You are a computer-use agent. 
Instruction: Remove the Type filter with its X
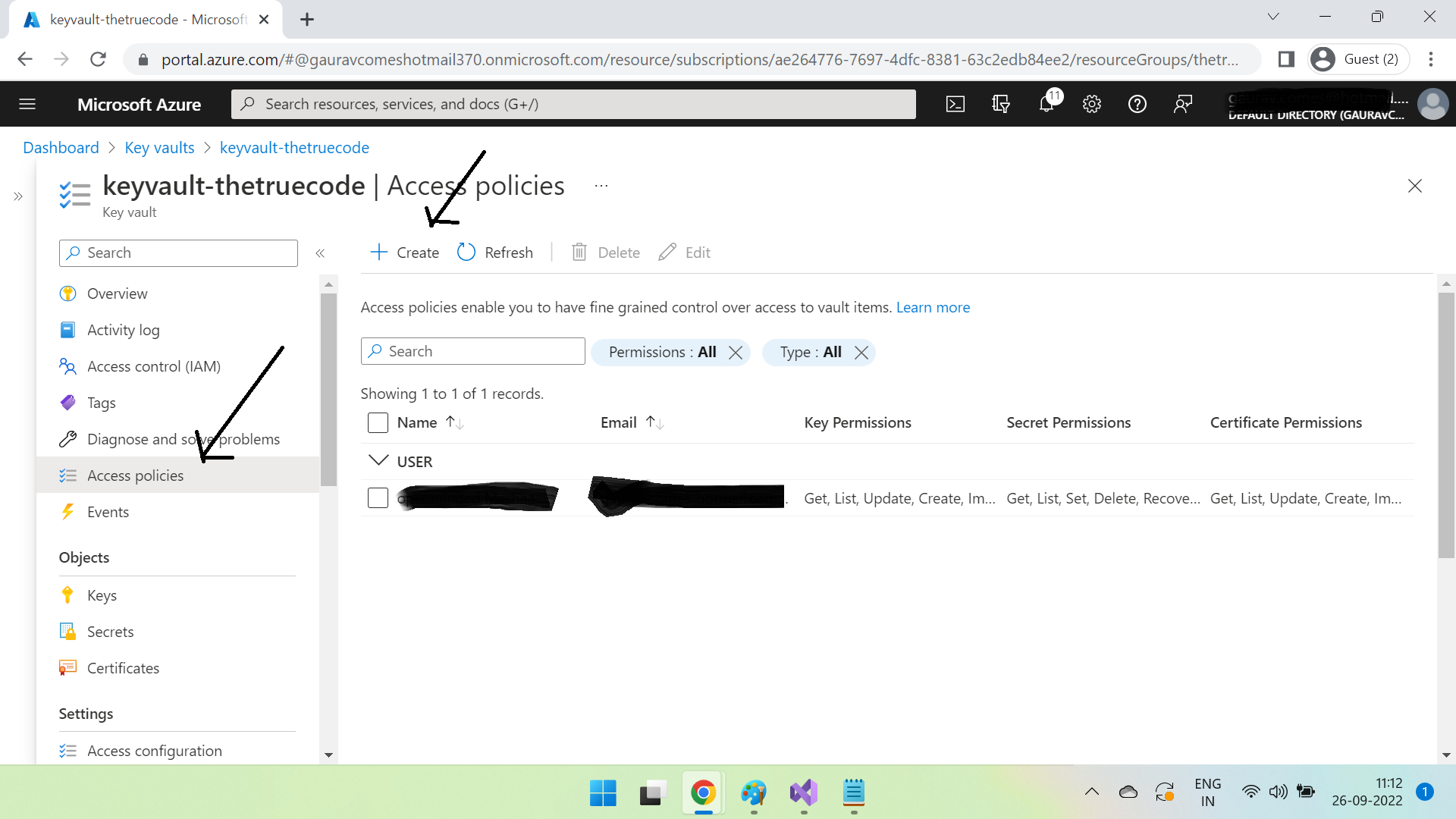click(861, 353)
